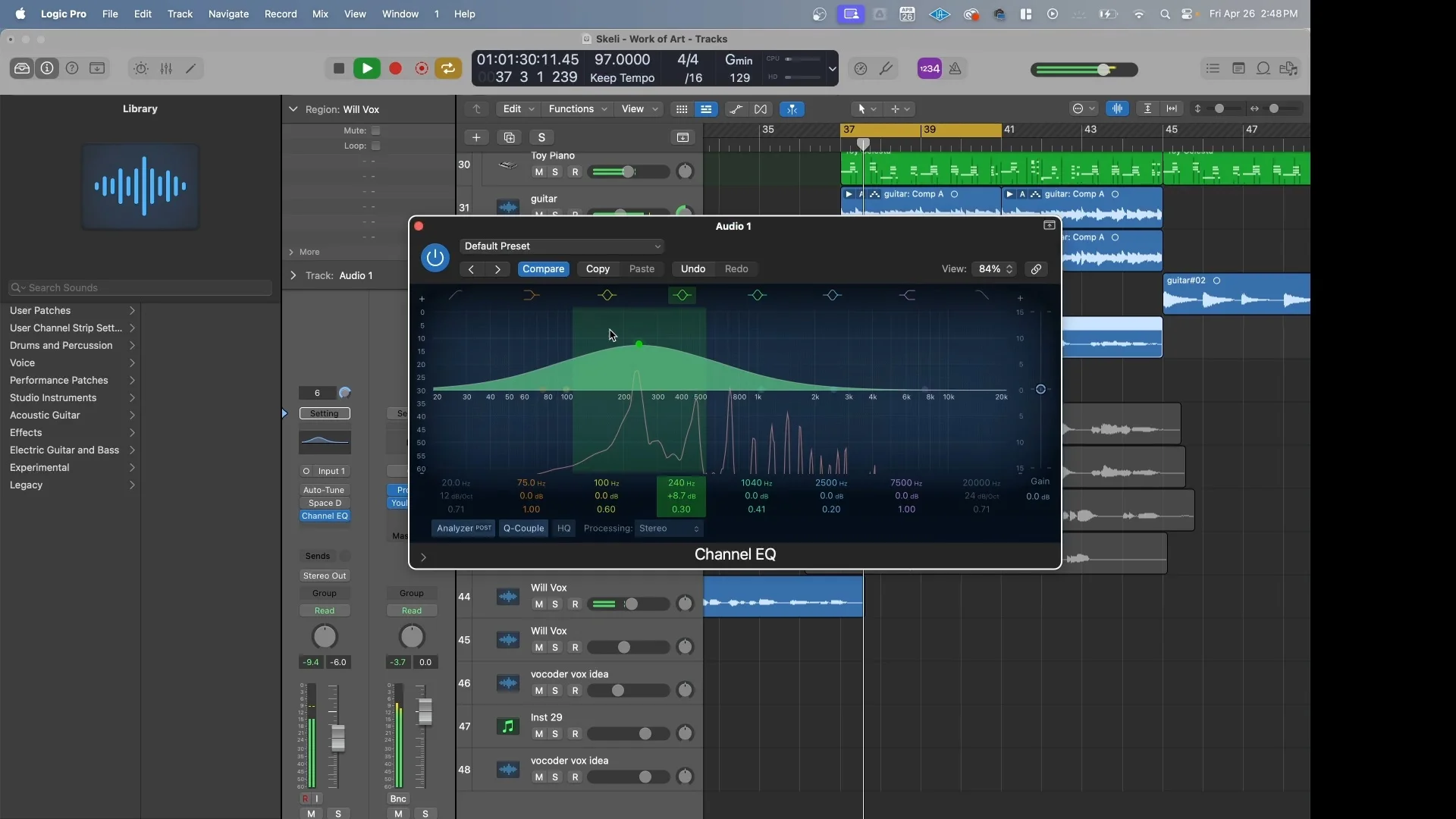Viewport: 1456px width, 819px height.
Task: Open the Processing Stereo dropdown
Action: [668, 529]
